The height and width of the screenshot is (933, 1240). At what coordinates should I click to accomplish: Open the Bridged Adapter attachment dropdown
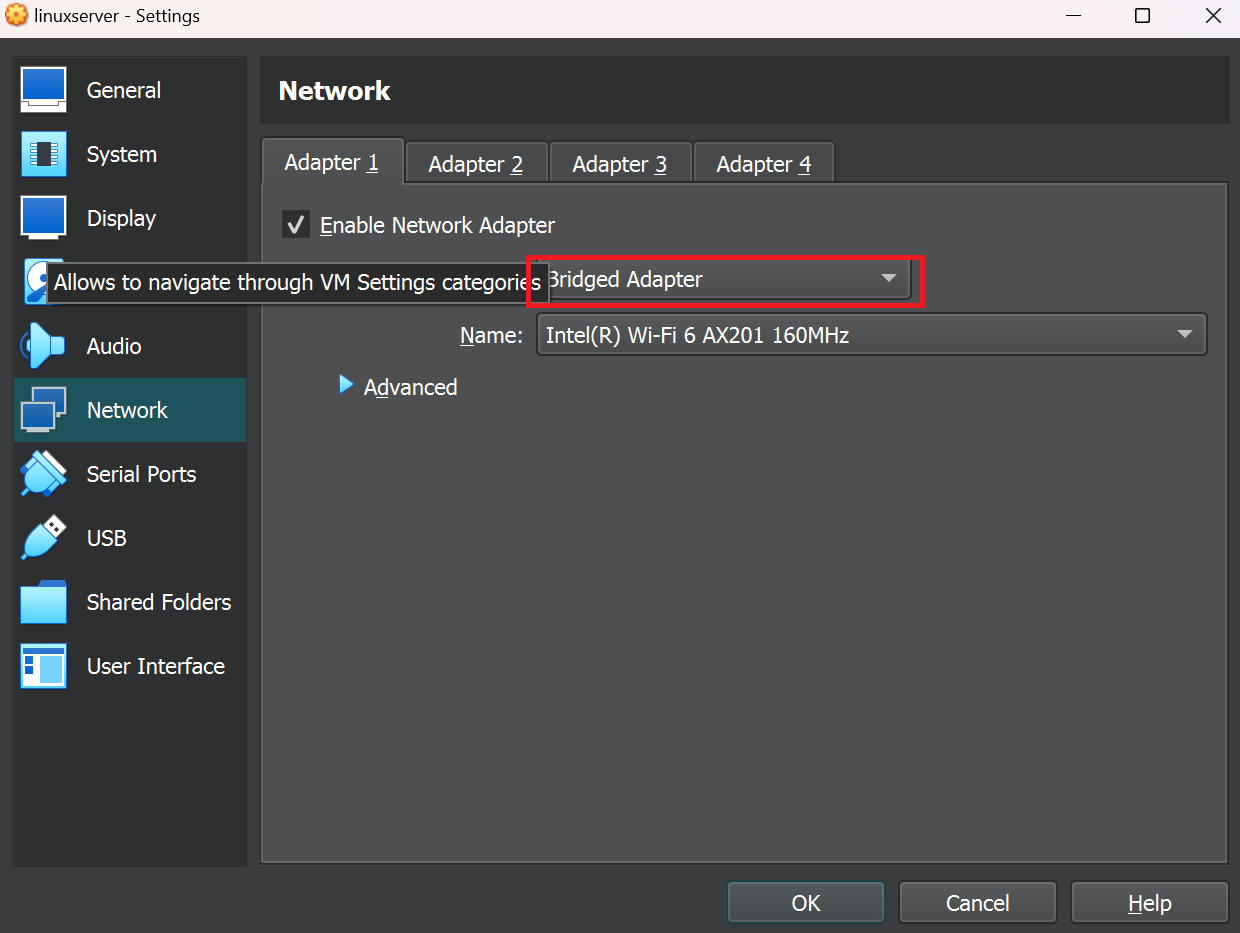click(x=729, y=280)
